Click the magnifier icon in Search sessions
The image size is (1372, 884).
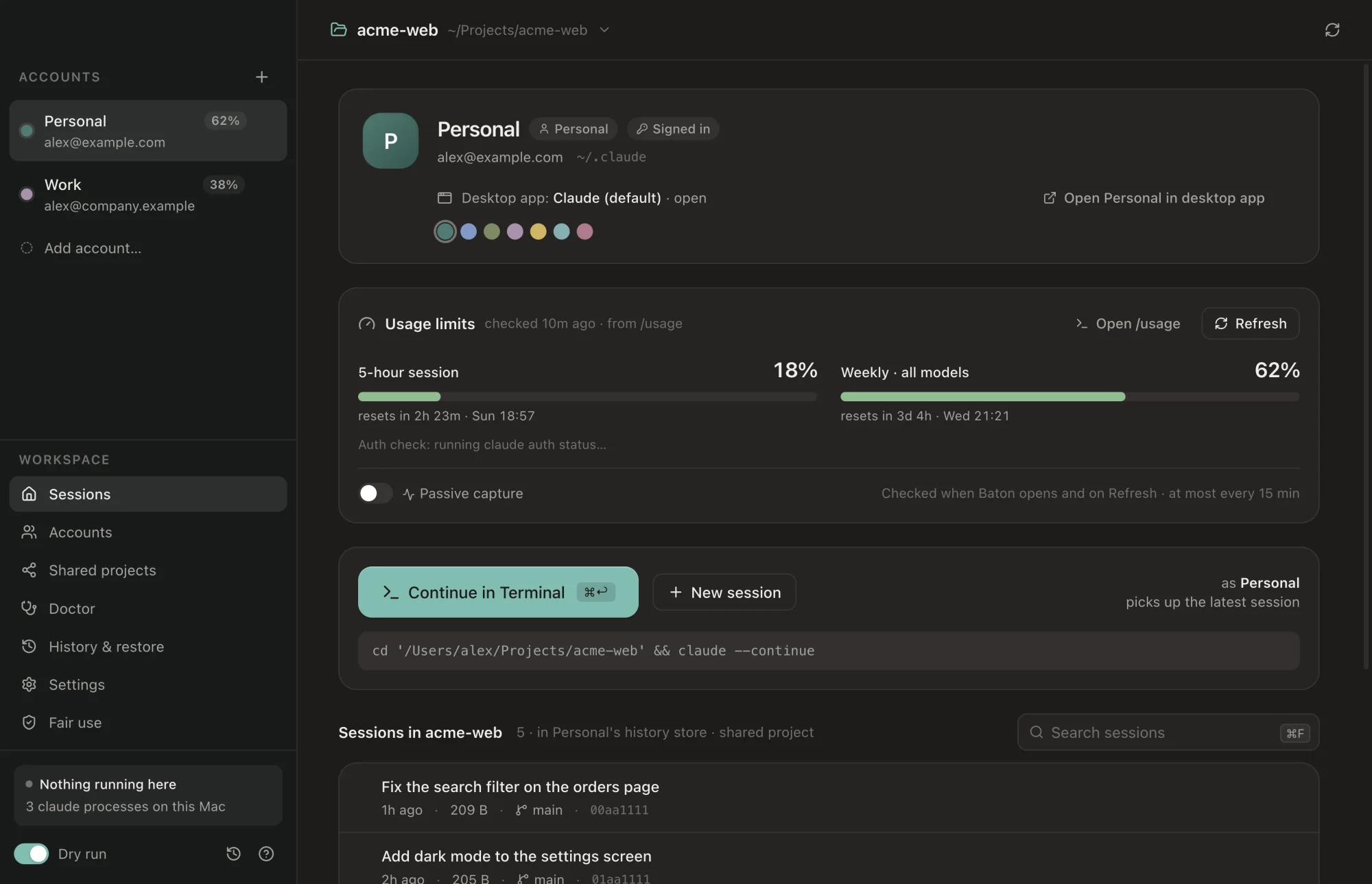coord(1037,732)
